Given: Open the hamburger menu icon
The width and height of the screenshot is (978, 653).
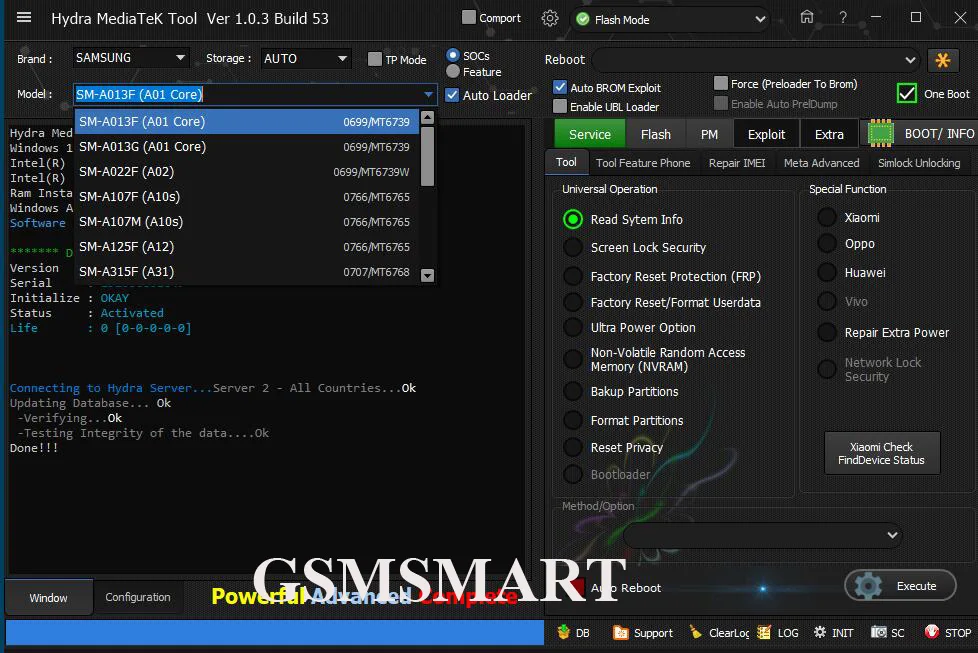Looking at the screenshot, I should [24, 17].
